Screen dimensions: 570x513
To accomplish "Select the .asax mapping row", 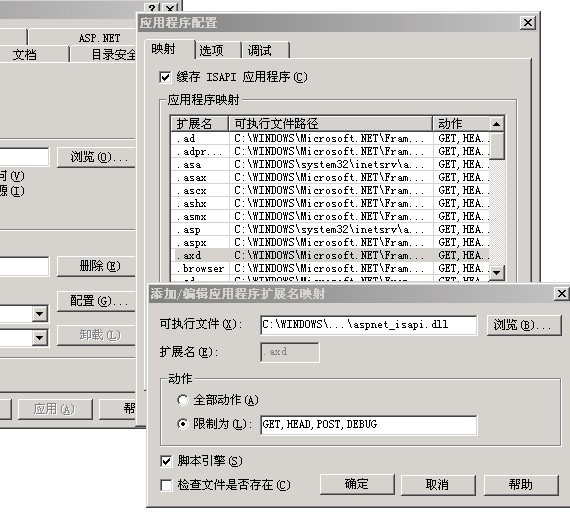I will pyautogui.click(x=330, y=178).
